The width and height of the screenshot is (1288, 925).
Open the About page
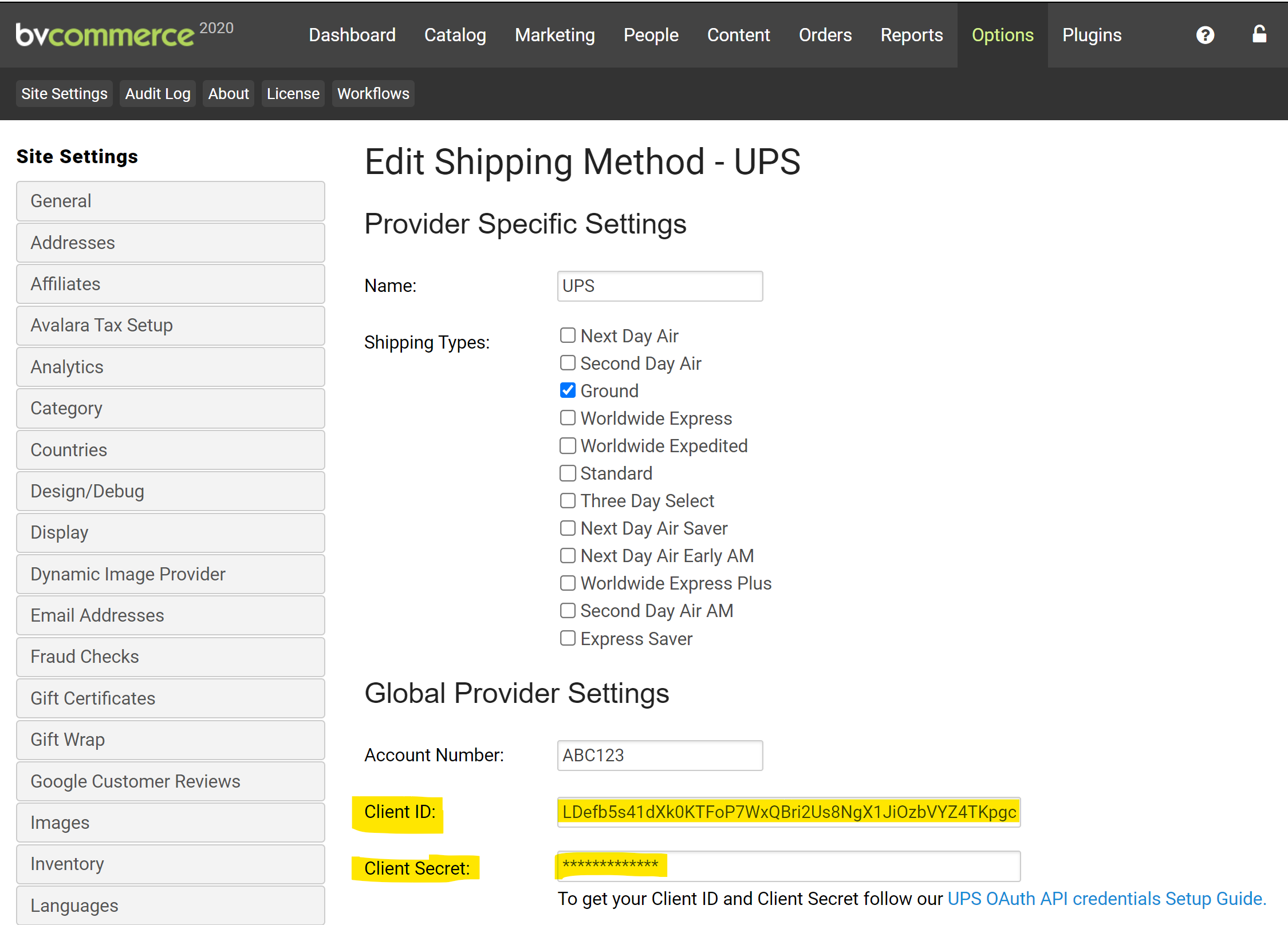pyautogui.click(x=229, y=94)
